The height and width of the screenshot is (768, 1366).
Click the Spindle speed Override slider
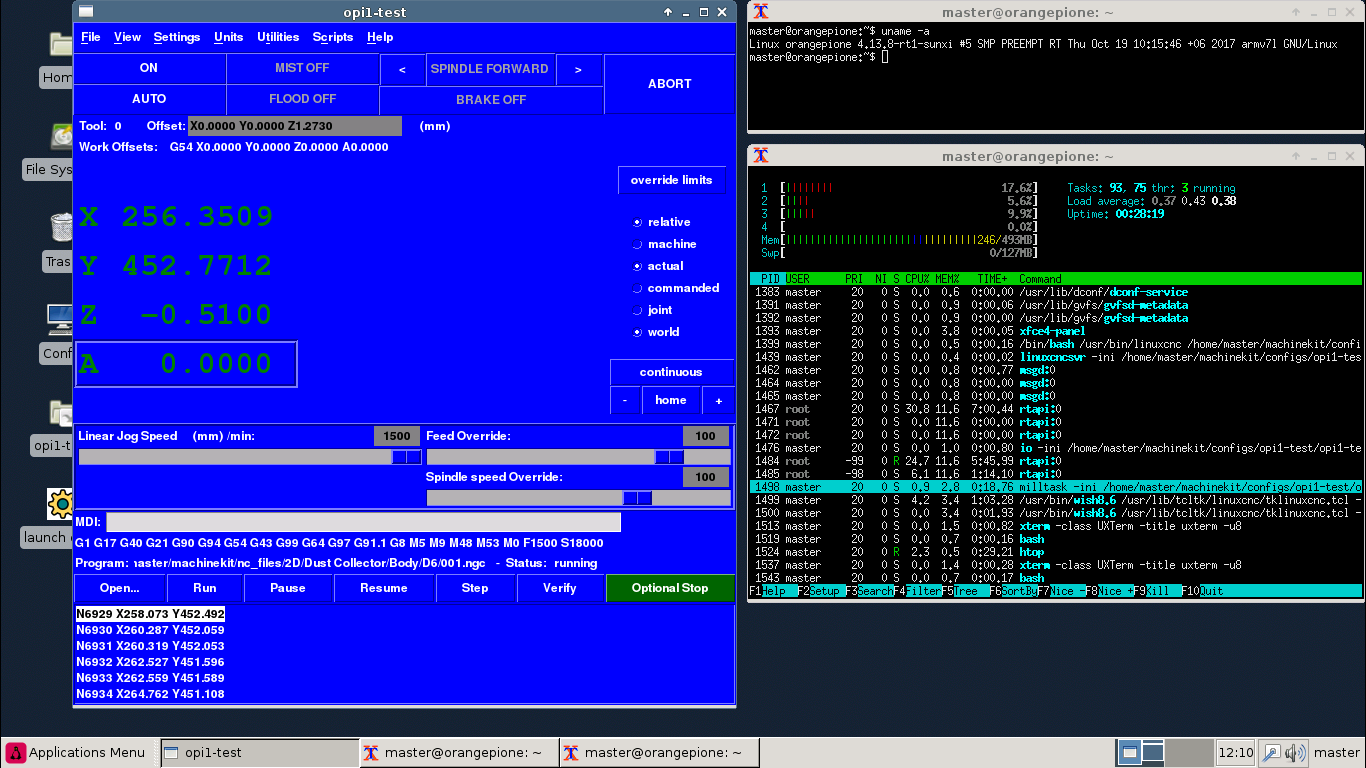[x=578, y=498]
